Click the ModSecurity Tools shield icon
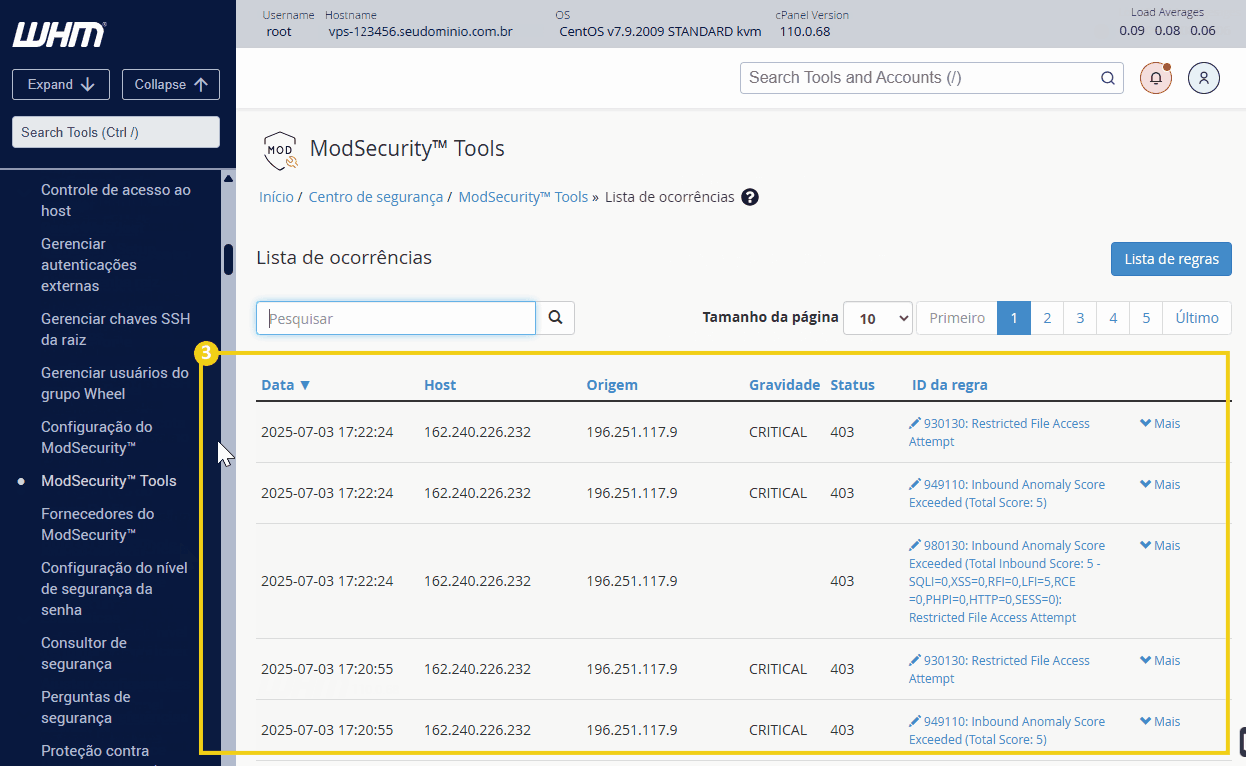 point(279,150)
